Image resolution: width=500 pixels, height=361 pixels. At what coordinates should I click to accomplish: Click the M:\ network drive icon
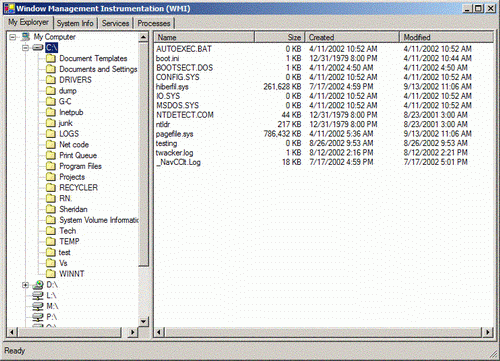point(38,306)
